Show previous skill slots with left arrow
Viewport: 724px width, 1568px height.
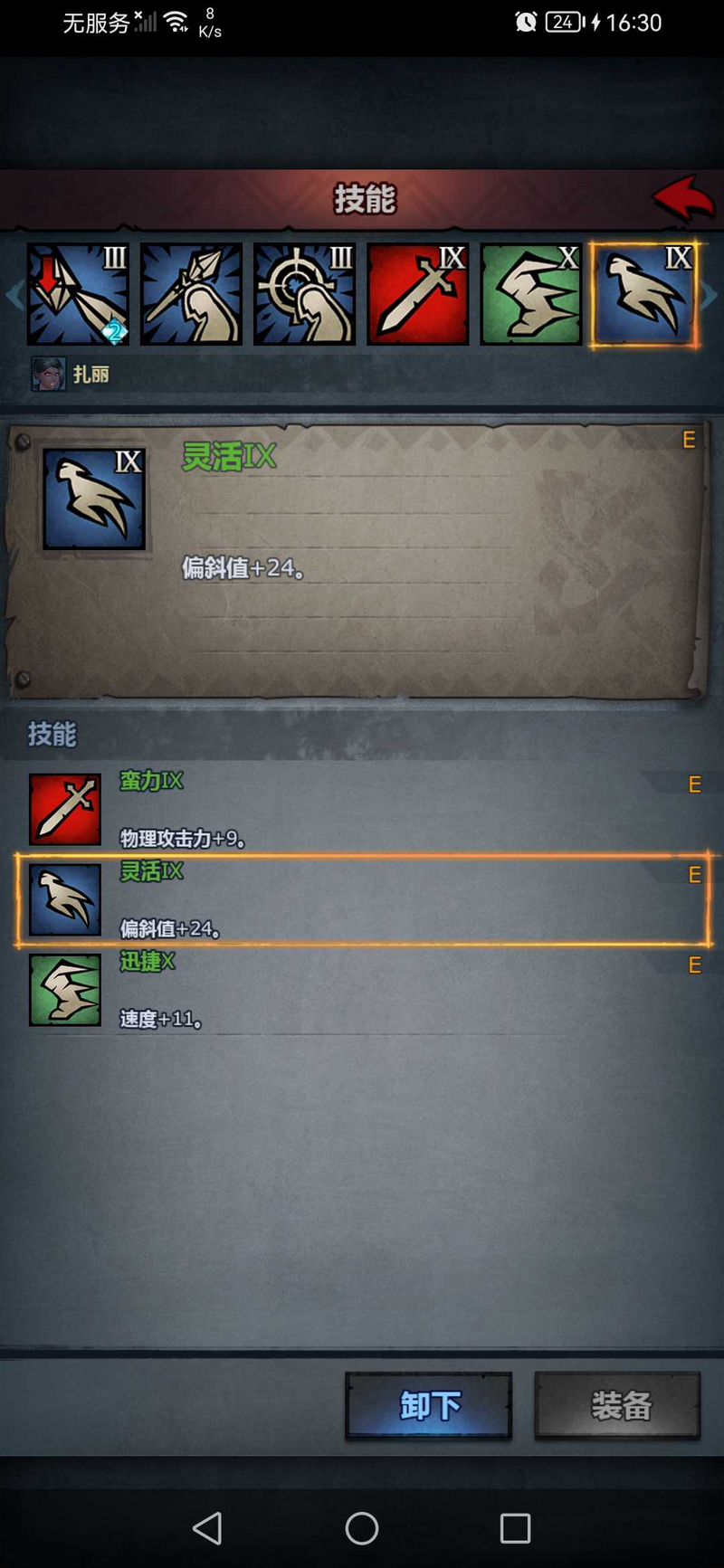[x=13, y=295]
